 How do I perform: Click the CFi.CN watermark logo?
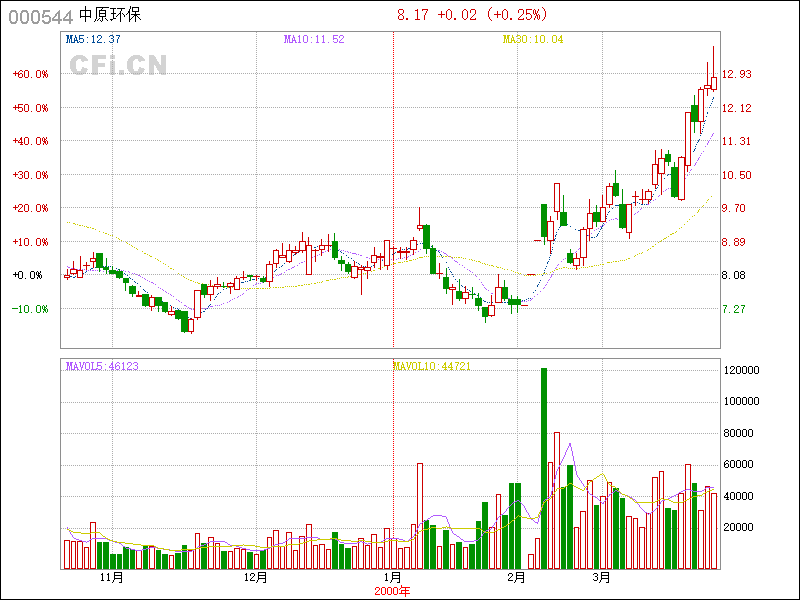(118, 65)
